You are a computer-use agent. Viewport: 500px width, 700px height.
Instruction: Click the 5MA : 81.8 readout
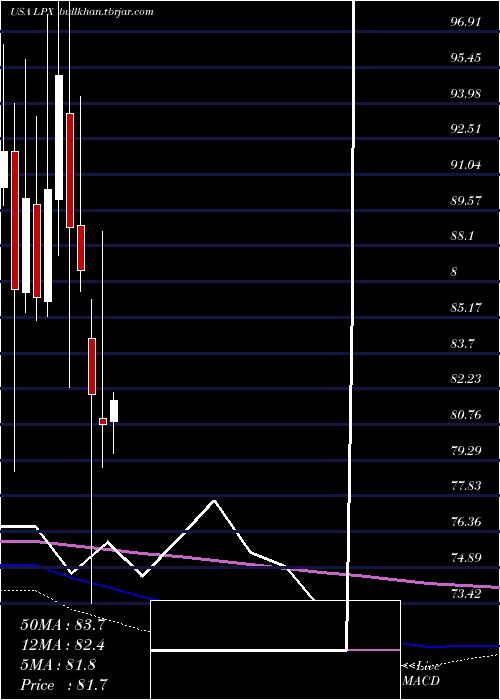tap(58, 665)
